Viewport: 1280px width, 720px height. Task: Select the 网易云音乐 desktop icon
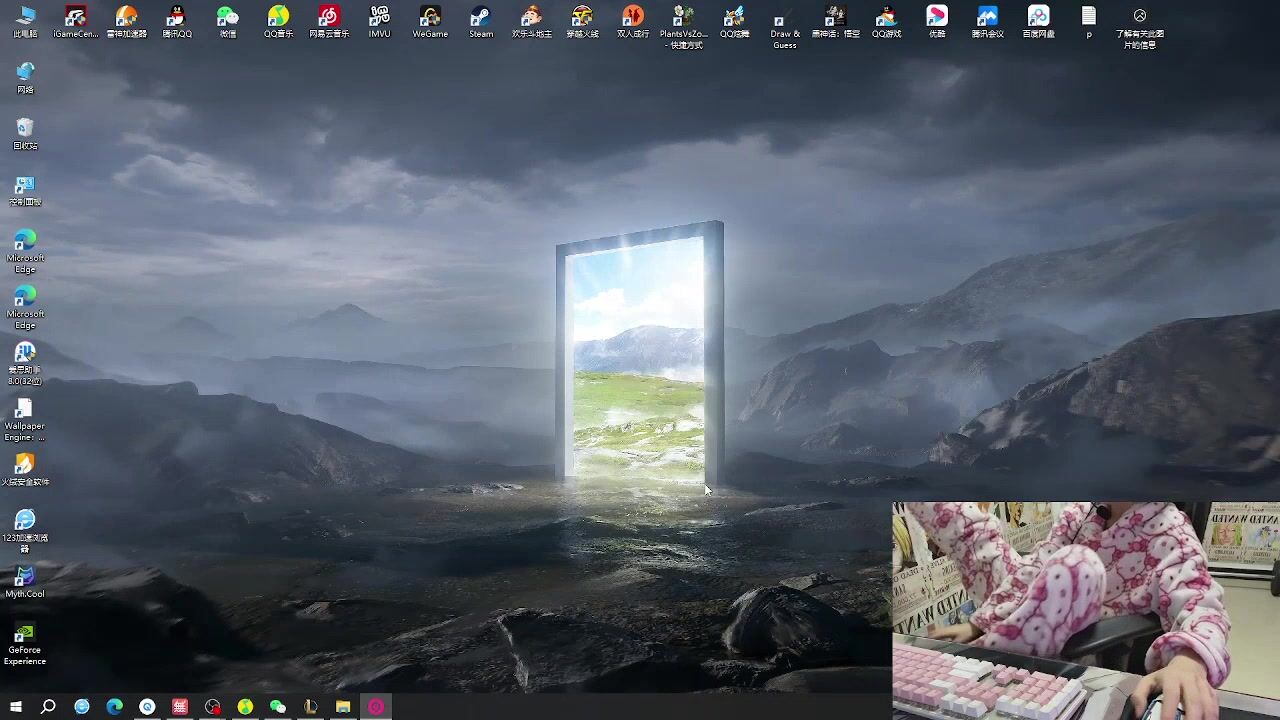329,20
